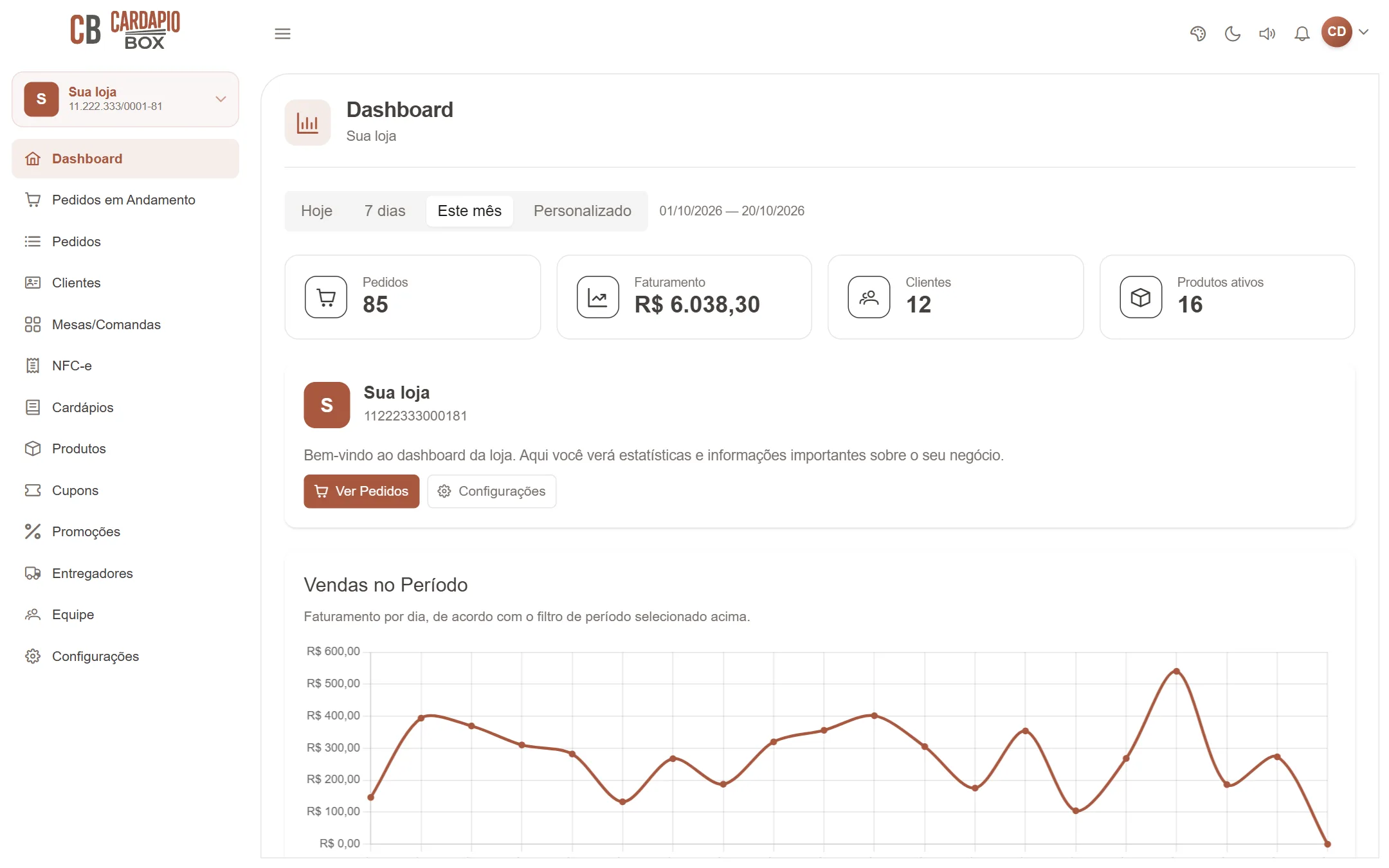Go to Pedidos list in sidebar
1389x868 pixels.
[x=125, y=242]
